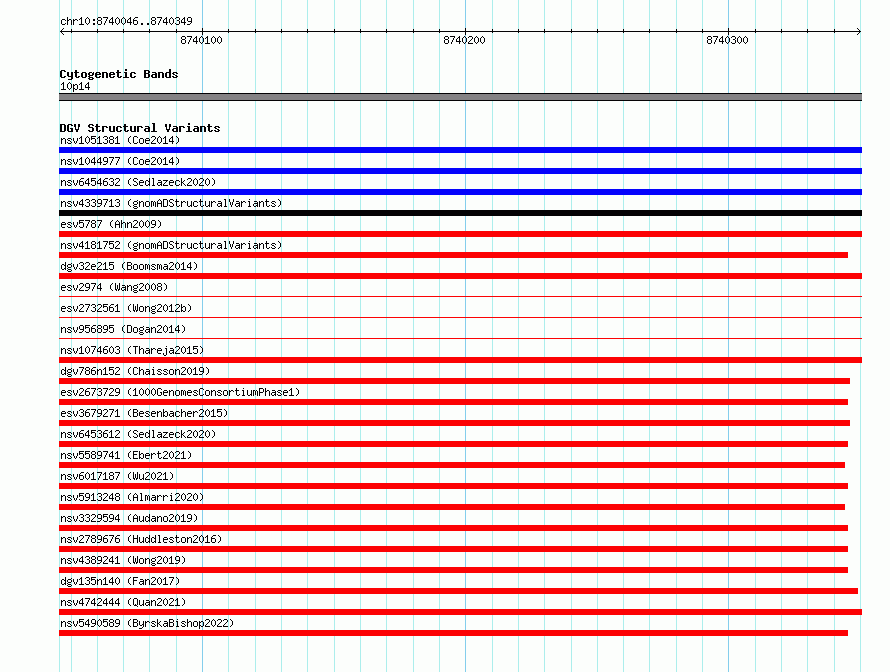Click the Cytogenetic Bands track title
The height and width of the screenshot is (672, 890).
[x=119, y=74]
